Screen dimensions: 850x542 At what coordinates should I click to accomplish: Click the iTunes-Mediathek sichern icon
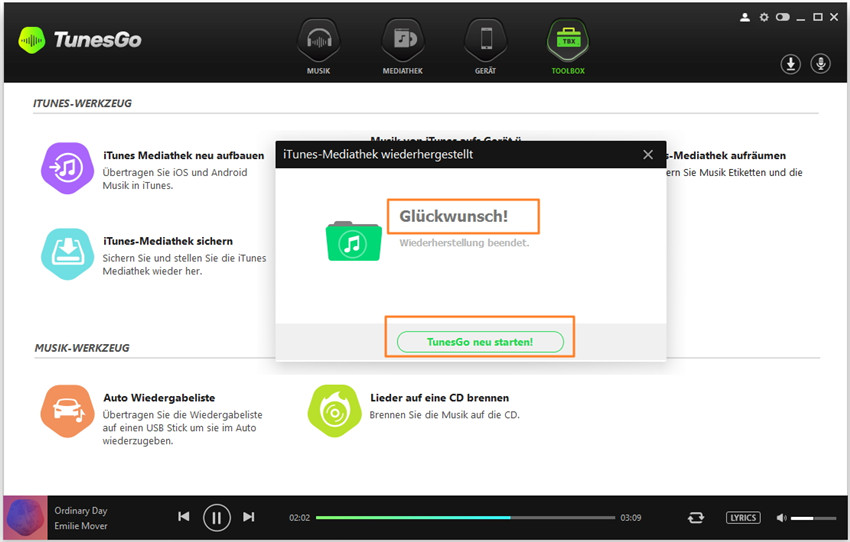[x=67, y=254]
